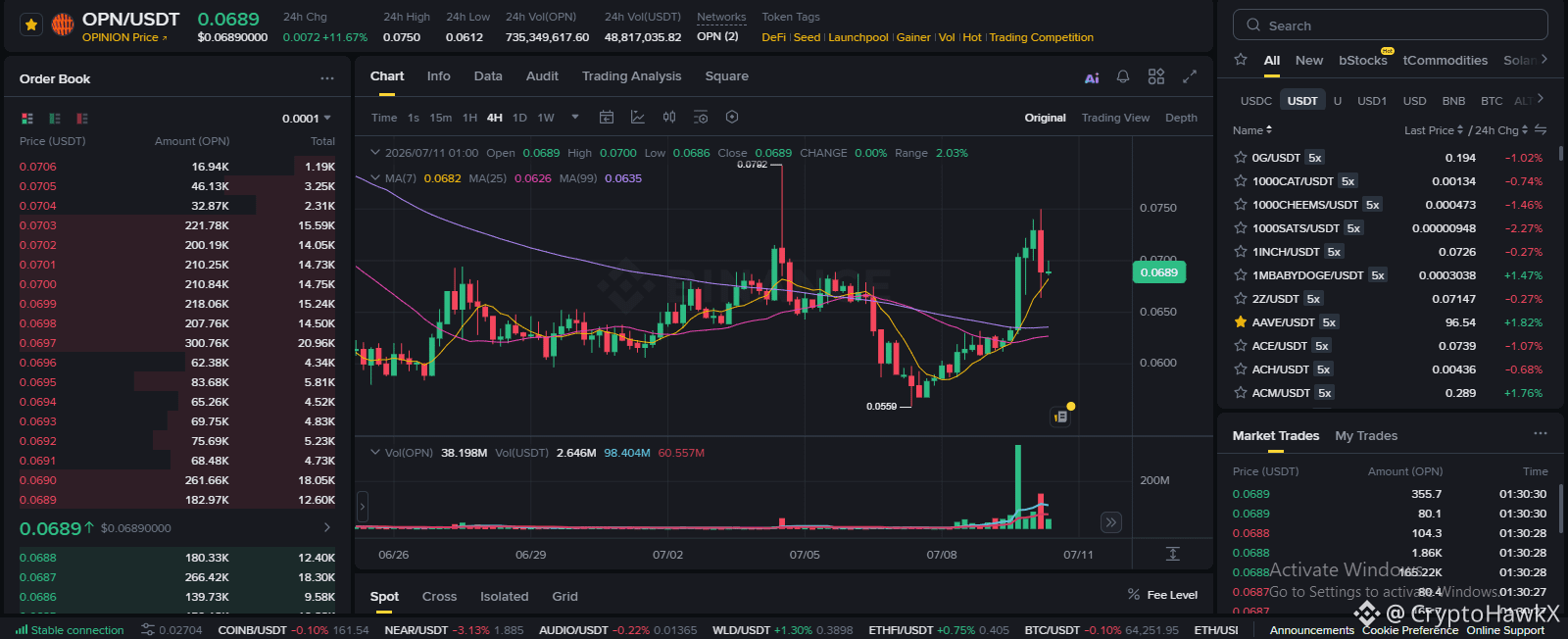Select the 1D chart interval

coord(519,118)
